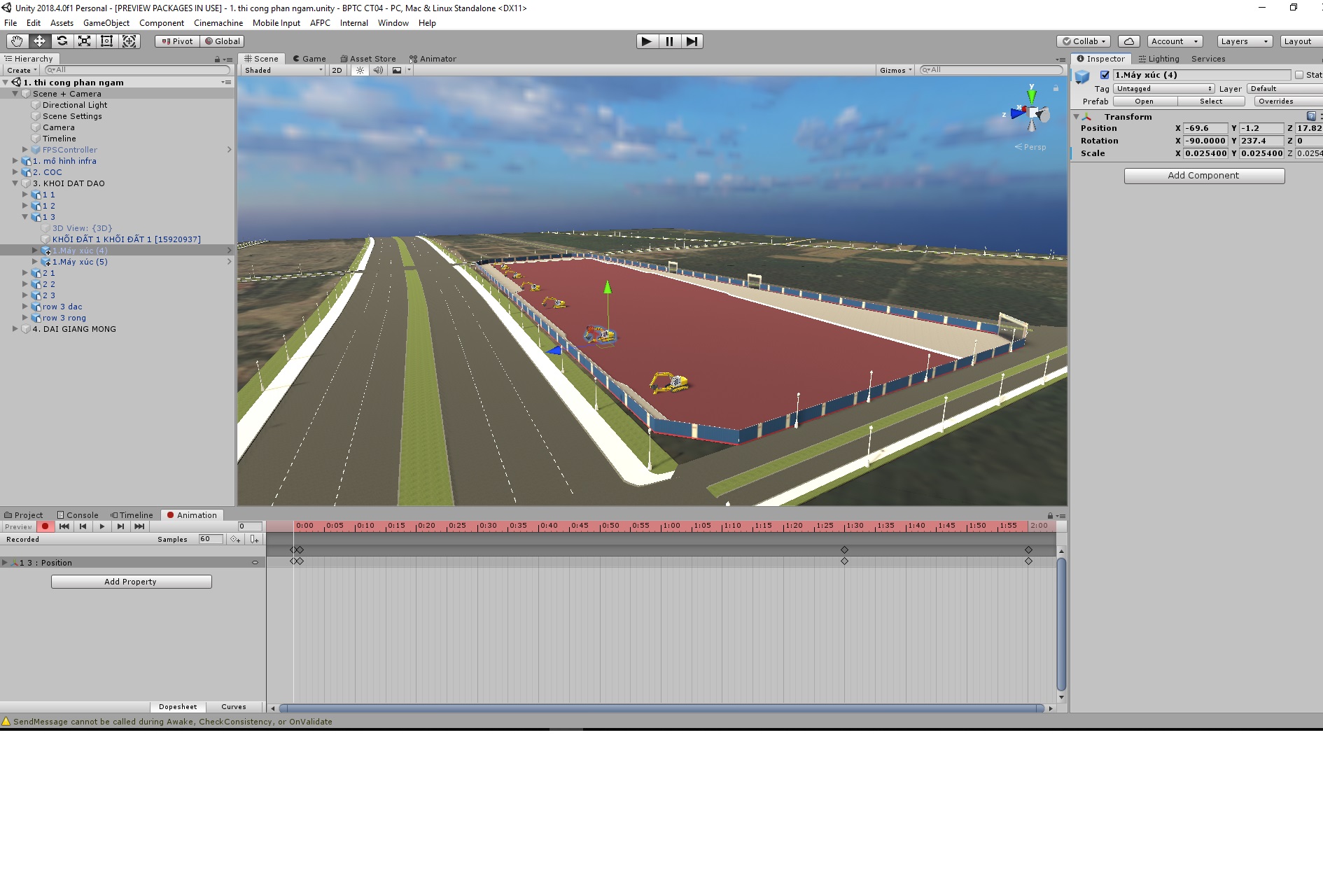
Task: Select the Rect transform tool
Action: (x=106, y=41)
